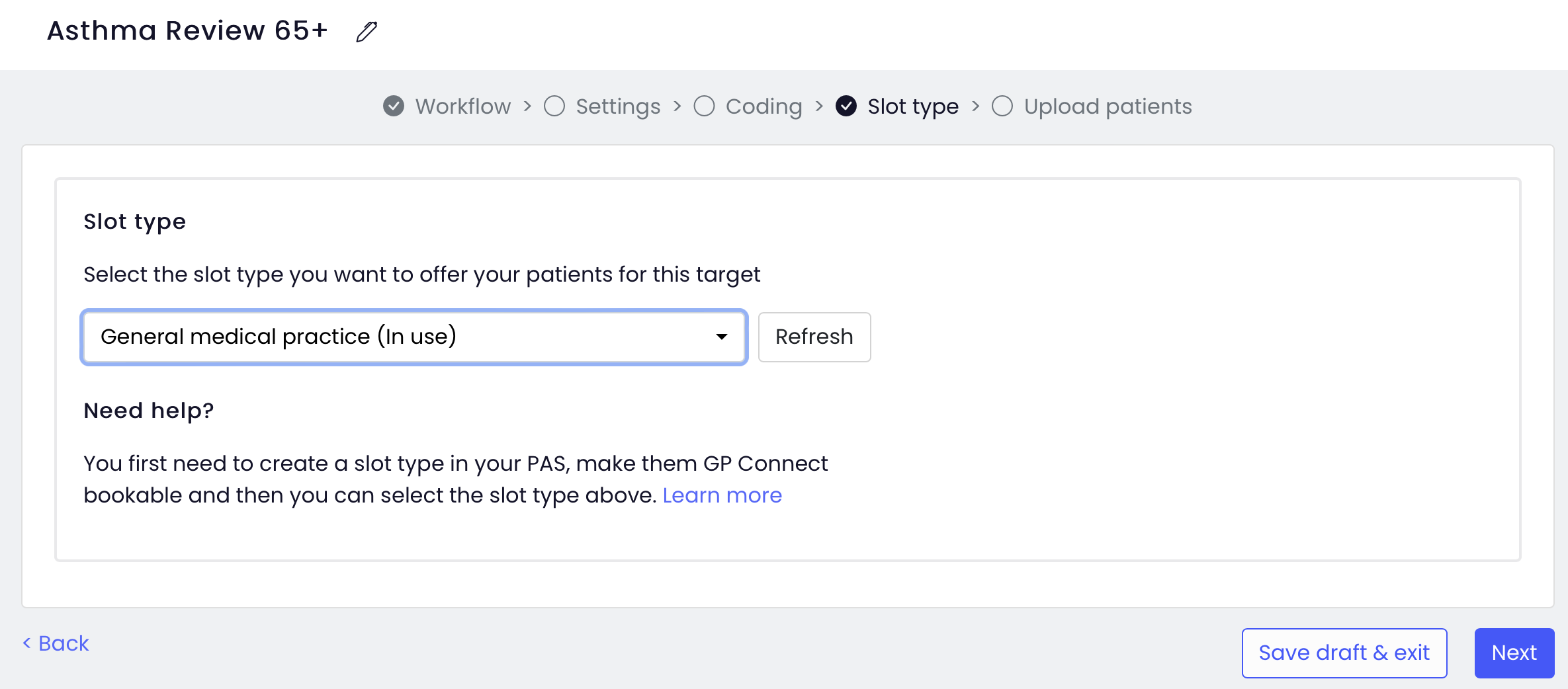Click the chevron before Upload patients
The height and width of the screenshot is (689, 1568).
click(975, 106)
